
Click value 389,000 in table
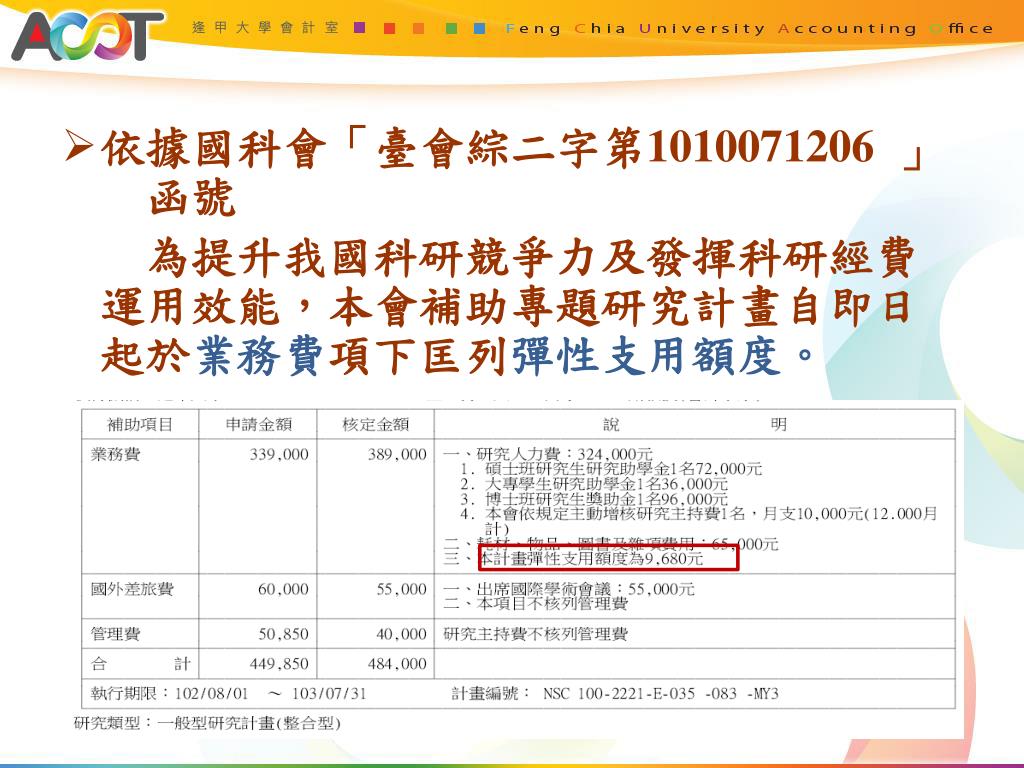pyautogui.click(x=396, y=455)
